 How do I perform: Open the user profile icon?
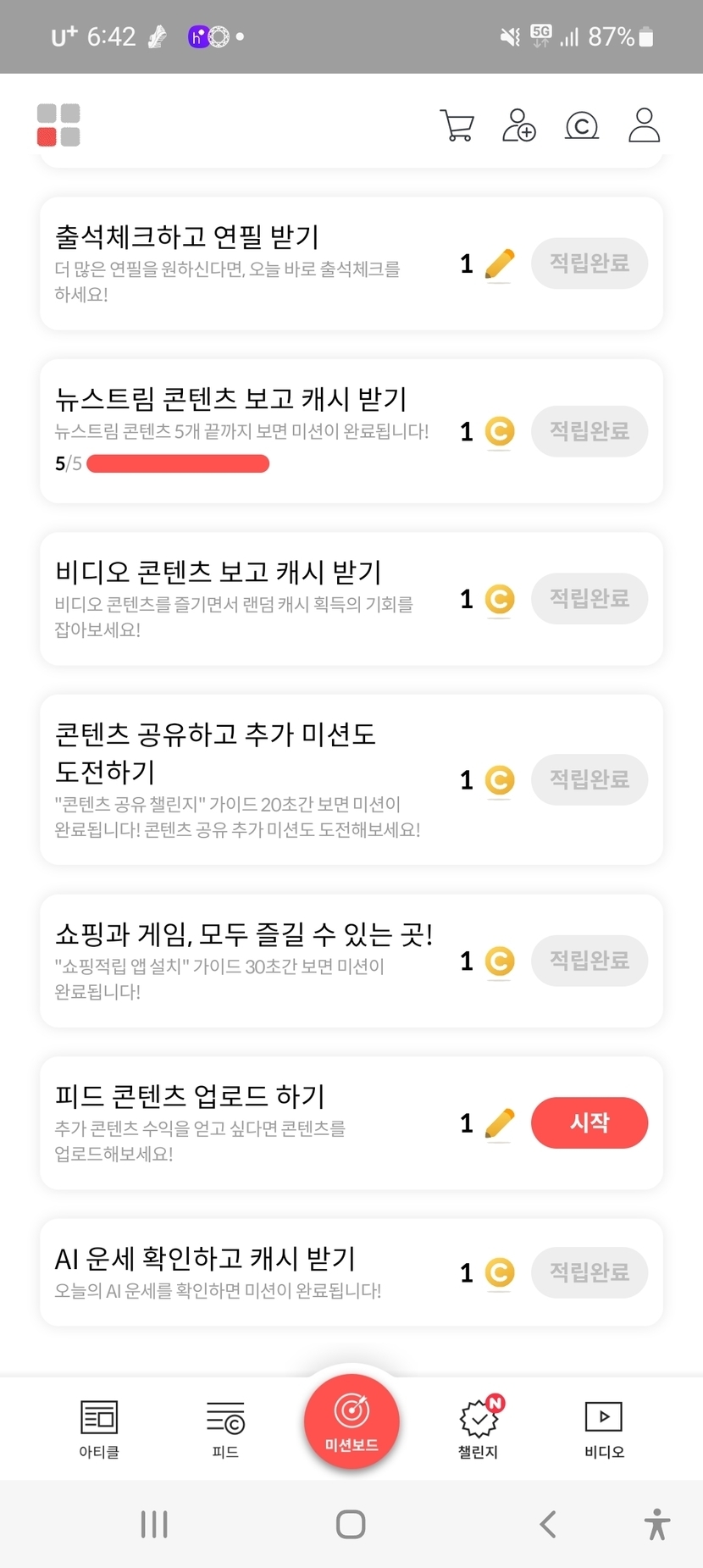click(x=644, y=125)
